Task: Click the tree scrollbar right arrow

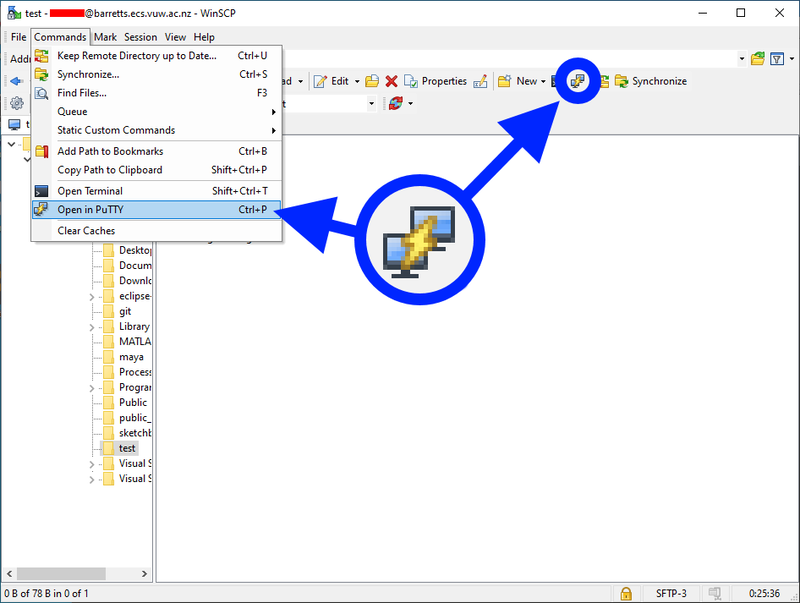Action: pos(145,573)
